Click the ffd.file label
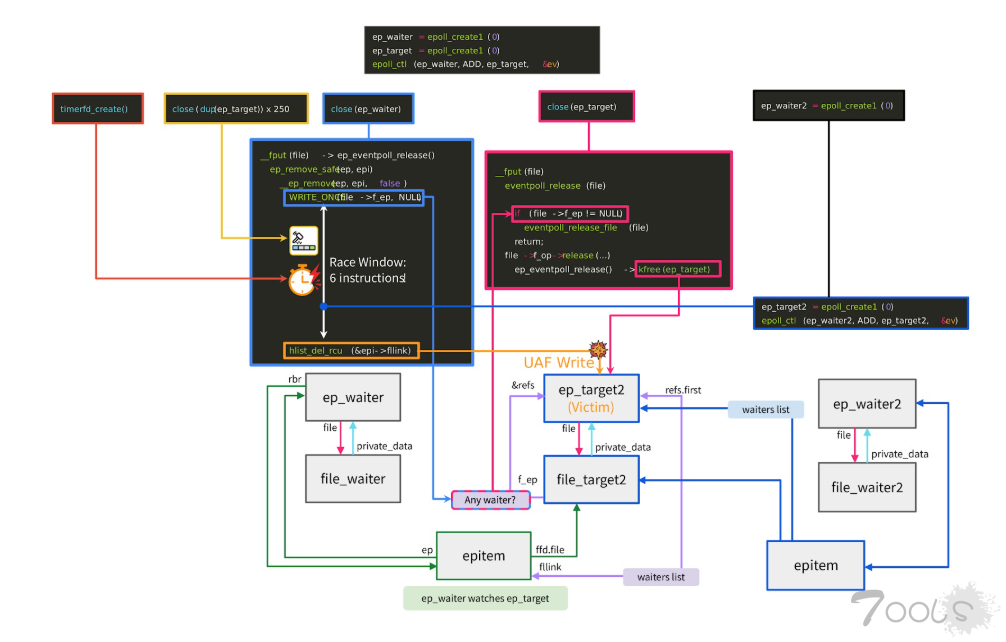 tap(550, 550)
